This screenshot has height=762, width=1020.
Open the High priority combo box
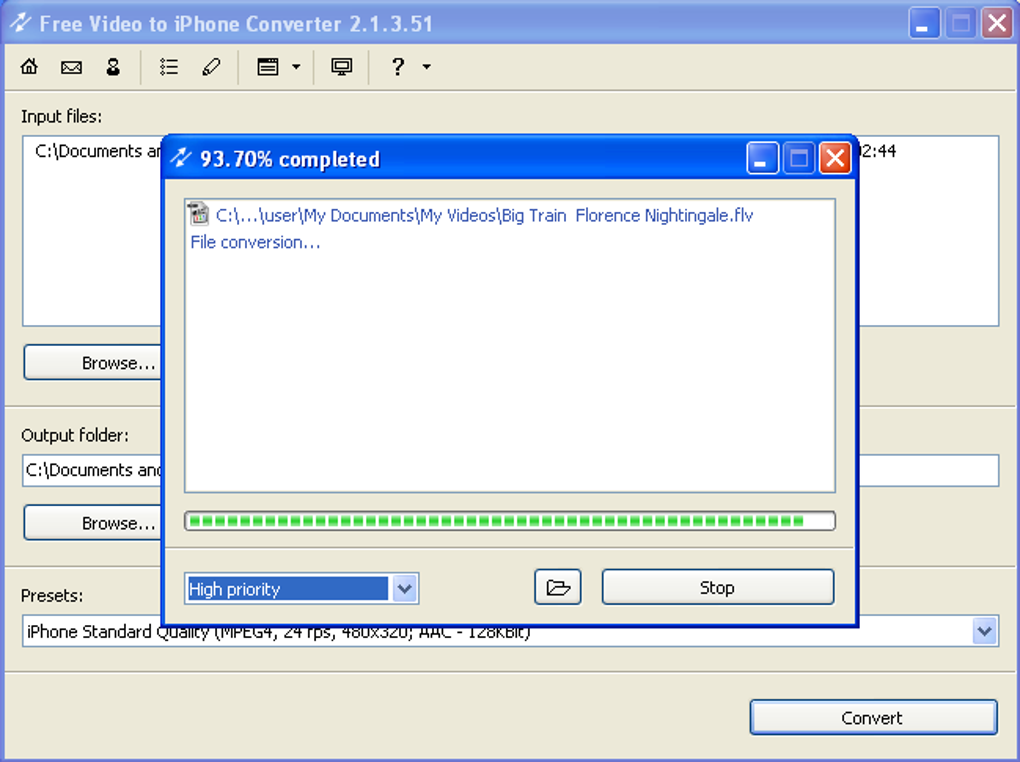coord(301,588)
